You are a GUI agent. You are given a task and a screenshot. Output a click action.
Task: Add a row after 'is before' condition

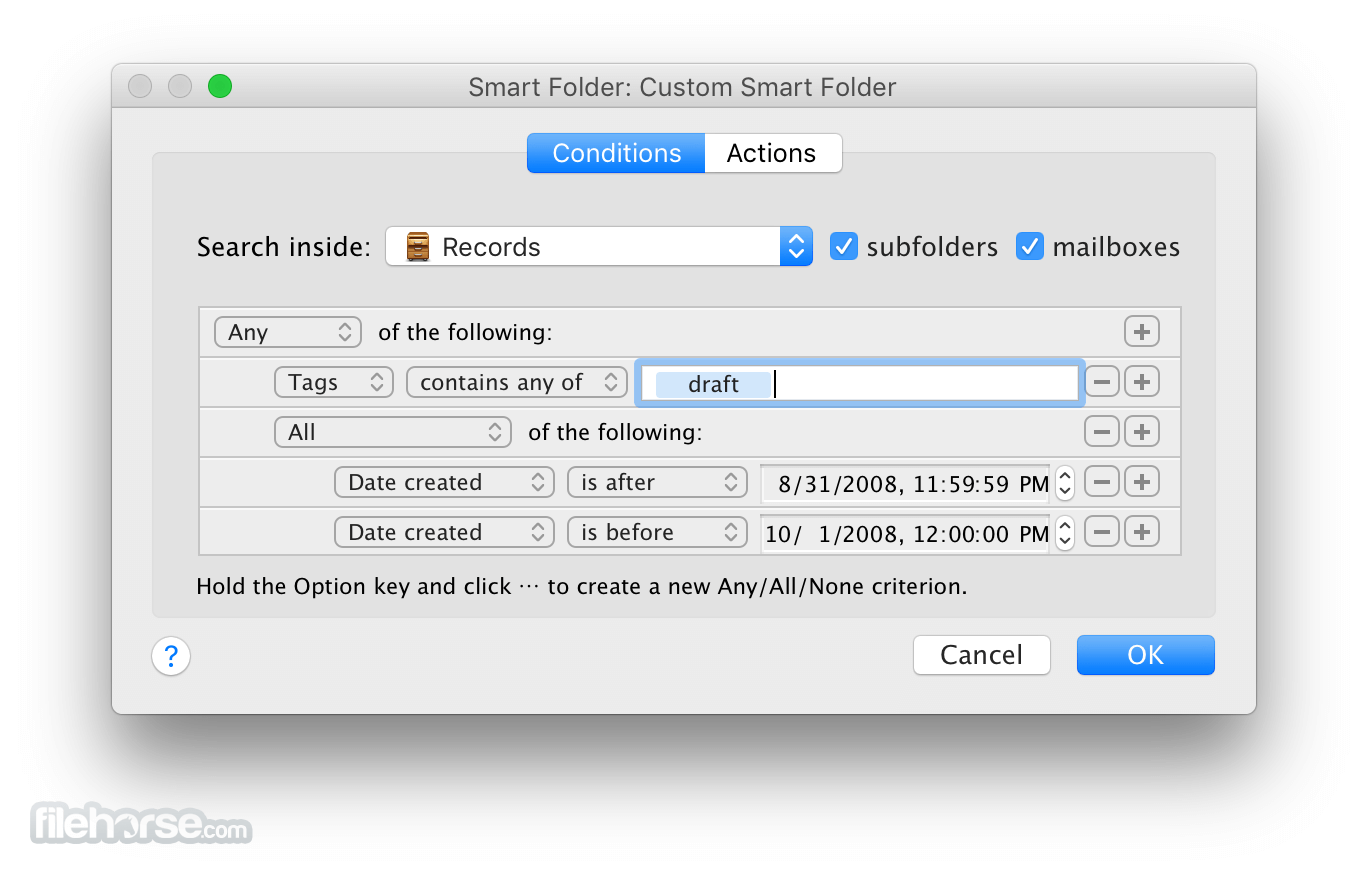[x=1141, y=532]
